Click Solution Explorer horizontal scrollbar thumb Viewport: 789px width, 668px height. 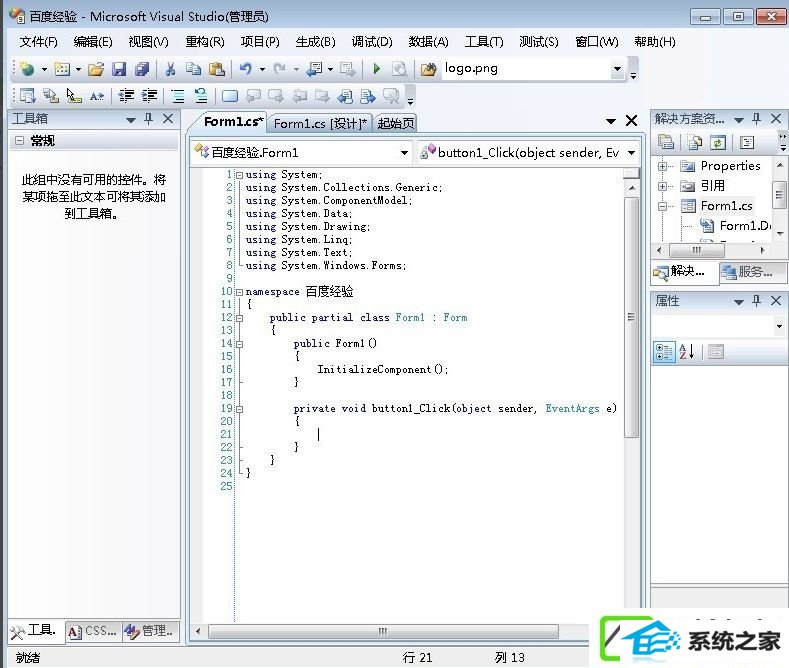(x=696, y=250)
